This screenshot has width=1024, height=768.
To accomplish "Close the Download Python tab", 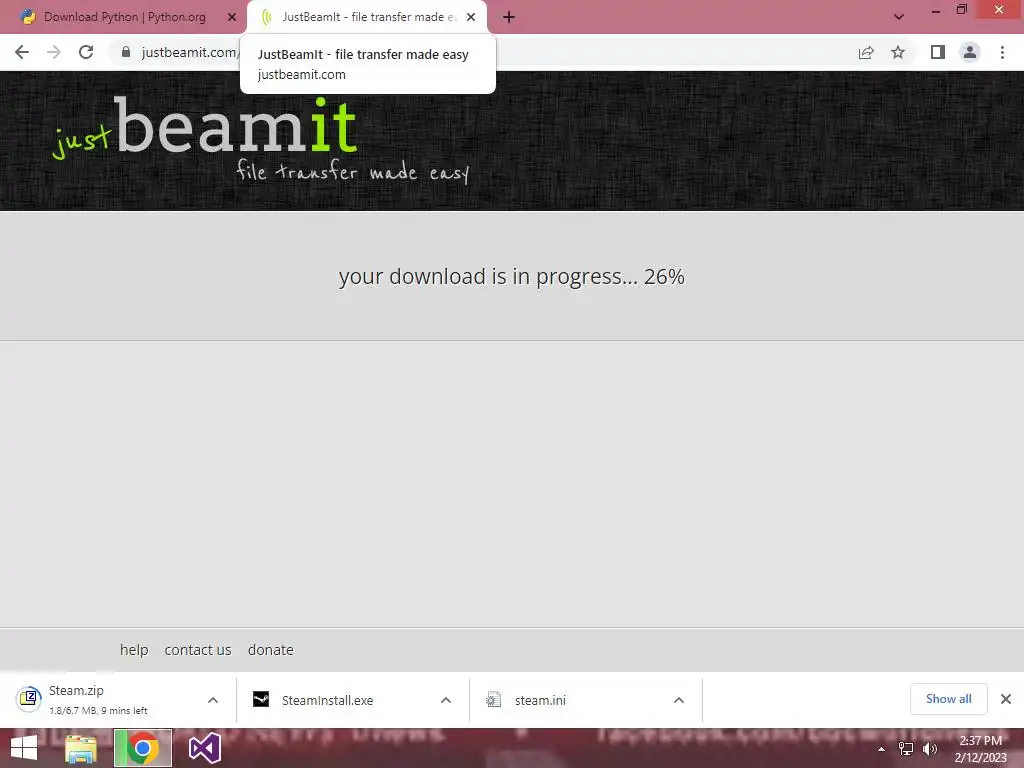I will [232, 17].
